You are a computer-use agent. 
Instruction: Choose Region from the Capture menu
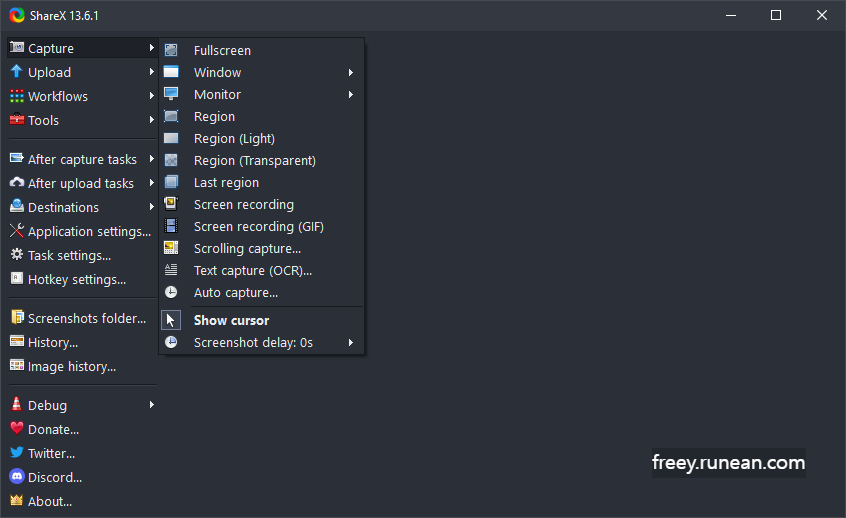262,117
